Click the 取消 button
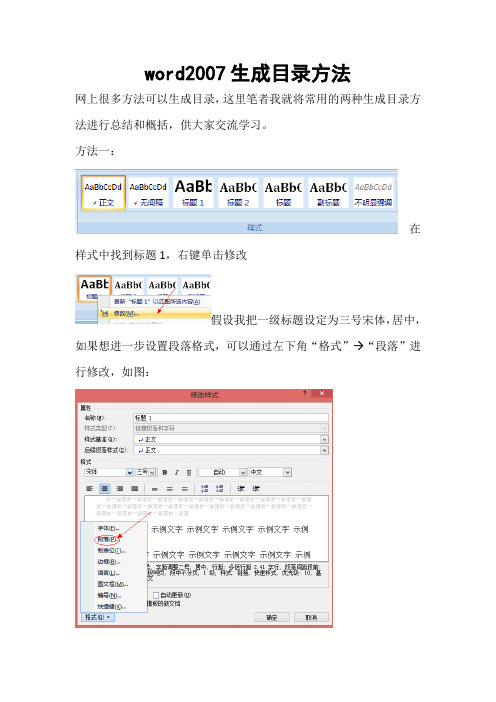The width and height of the screenshot is (496, 702). [x=312, y=617]
